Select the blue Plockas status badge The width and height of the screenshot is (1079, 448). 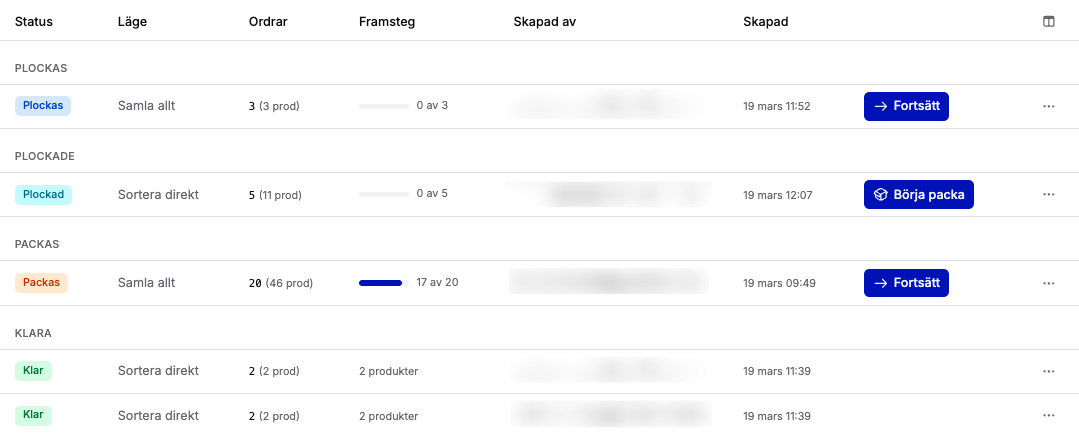[x=43, y=106]
